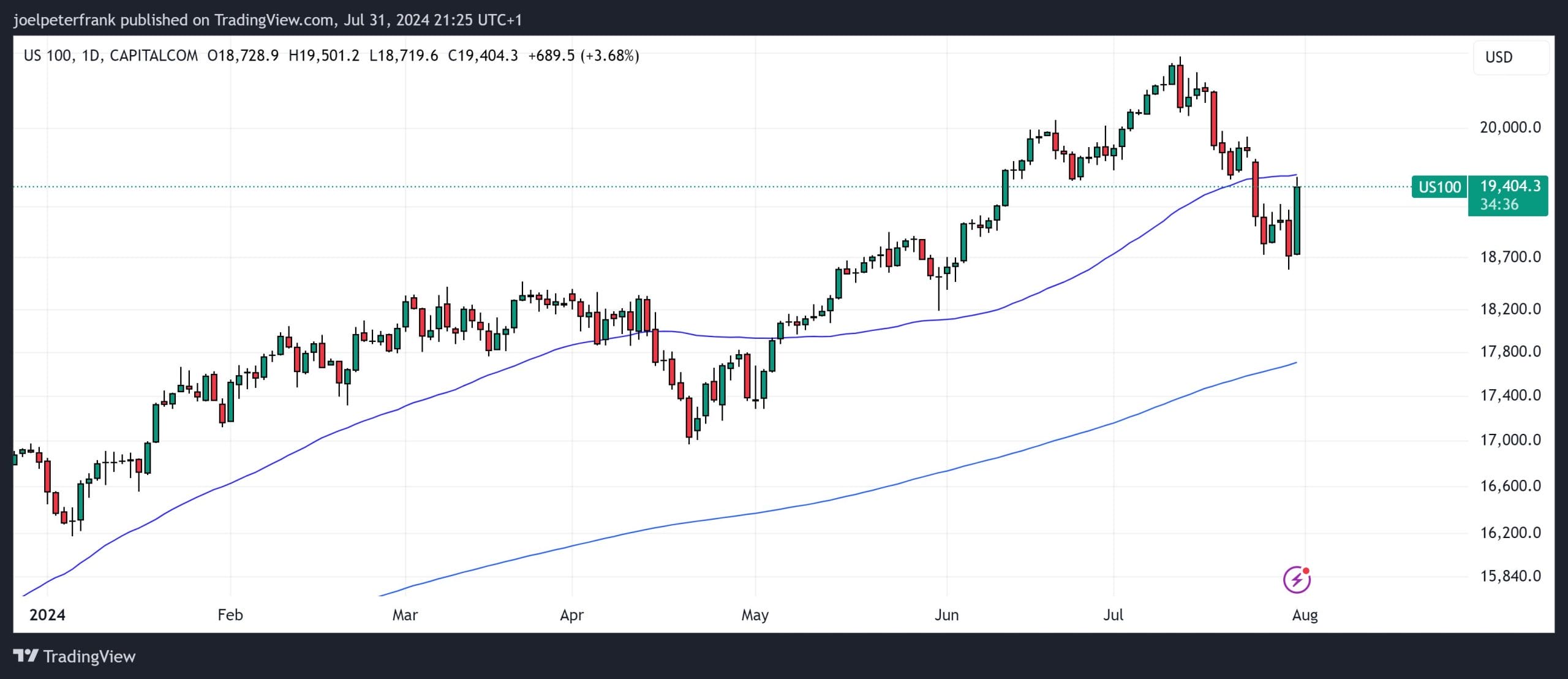The height and width of the screenshot is (679, 1568).
Task: Click the Jul label on time axis
Action: click(1113, 615)
